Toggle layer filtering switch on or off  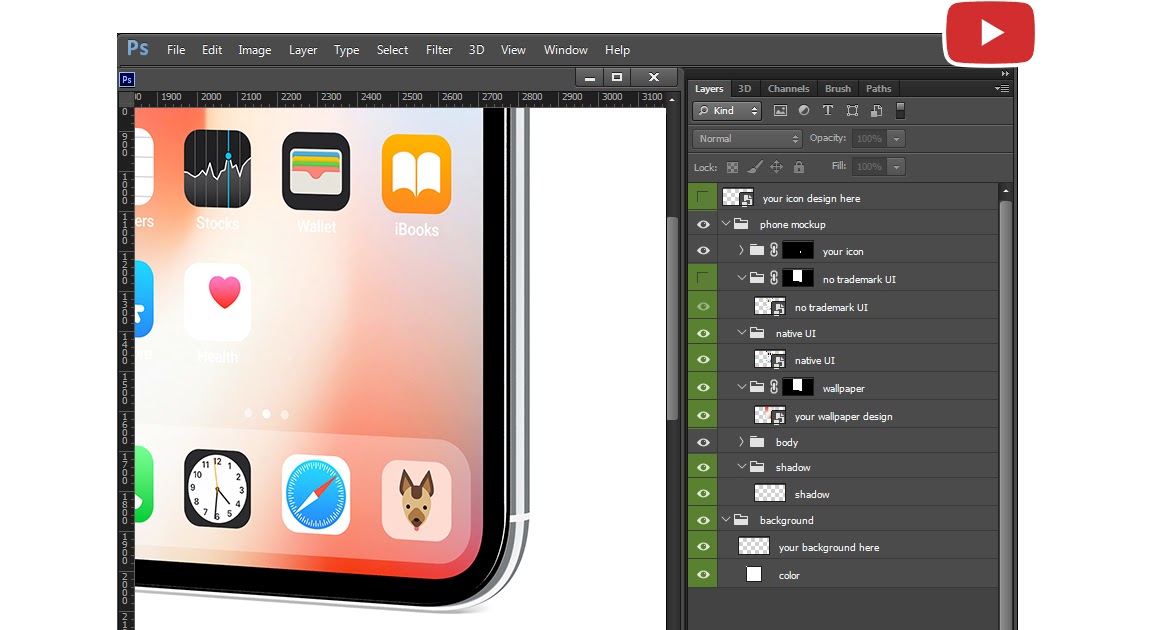tap(900, 111)
